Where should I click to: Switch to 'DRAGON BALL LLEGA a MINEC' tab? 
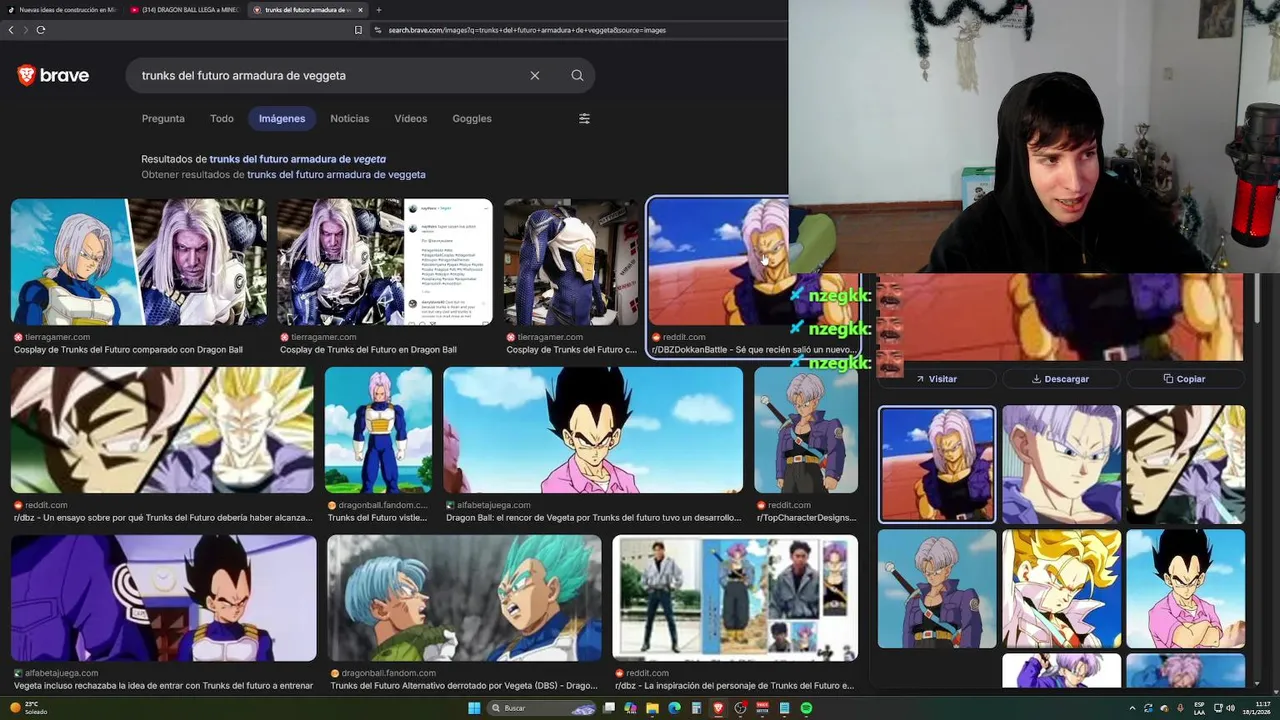click(184, 10)
